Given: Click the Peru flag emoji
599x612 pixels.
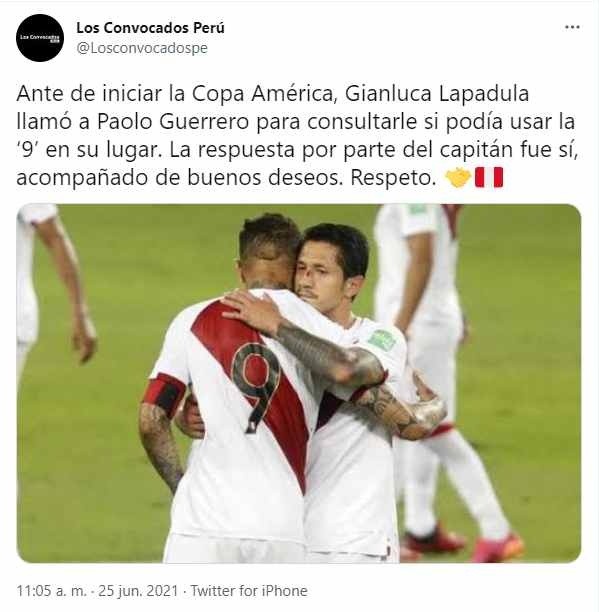Looking at the screenshot, I should pos(489,178).
